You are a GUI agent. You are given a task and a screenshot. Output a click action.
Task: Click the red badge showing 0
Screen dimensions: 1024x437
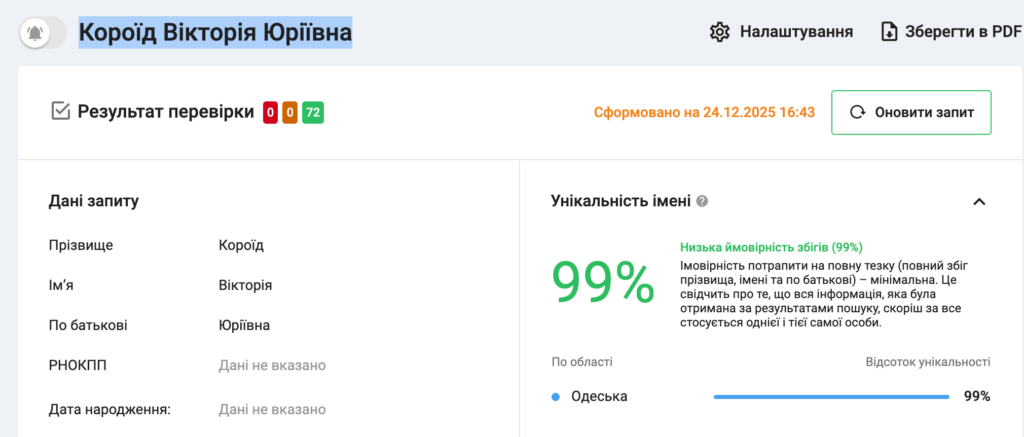point(270,113)
